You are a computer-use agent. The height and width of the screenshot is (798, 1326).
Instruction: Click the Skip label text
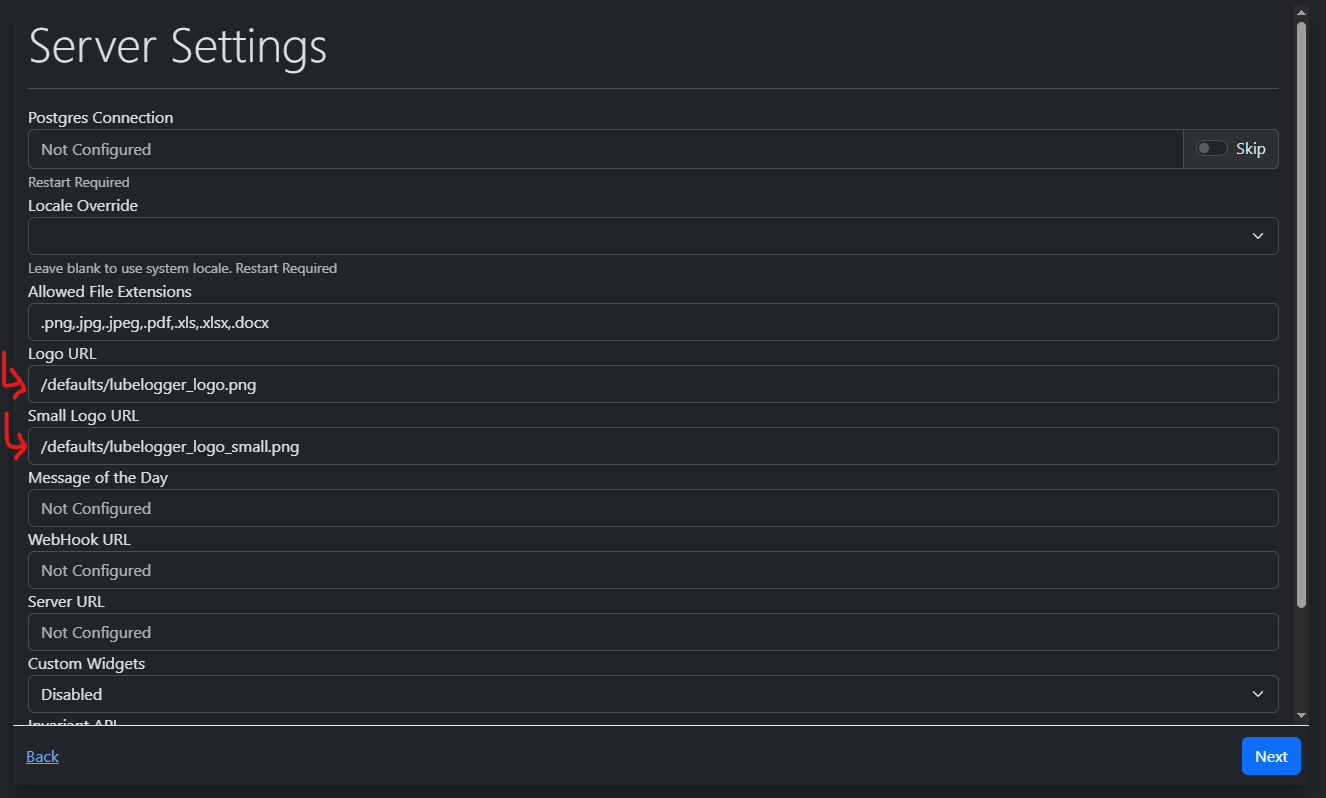1250,149
